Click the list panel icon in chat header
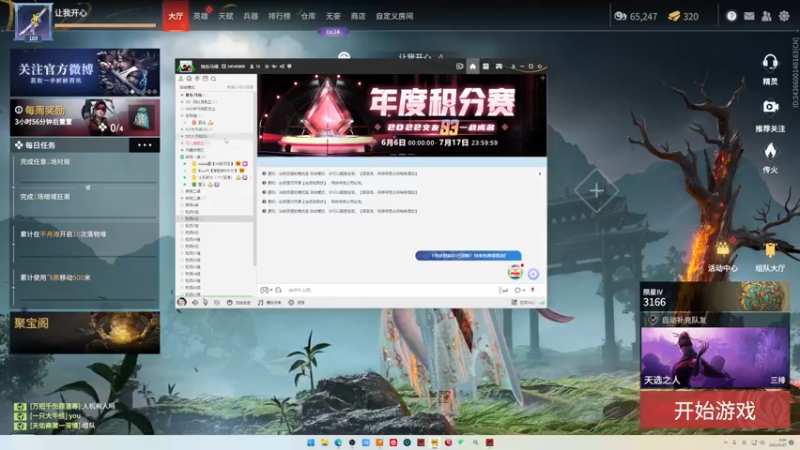 click(x=486, y=66)
